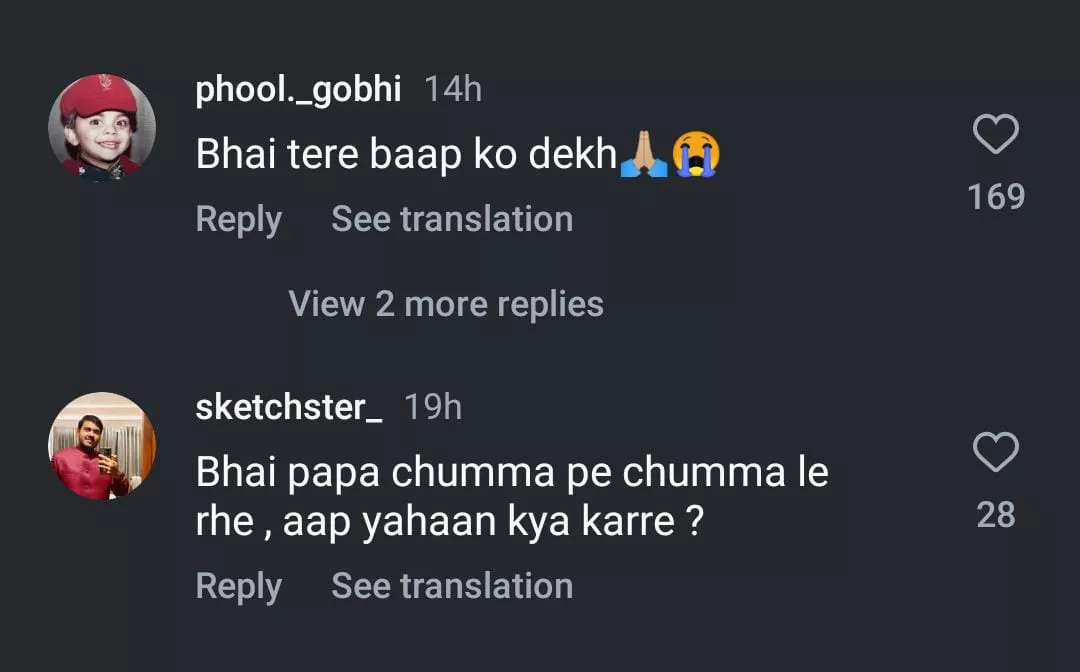Expand View 2 more replies
The image size is (1080, 672).
[446, 304]
